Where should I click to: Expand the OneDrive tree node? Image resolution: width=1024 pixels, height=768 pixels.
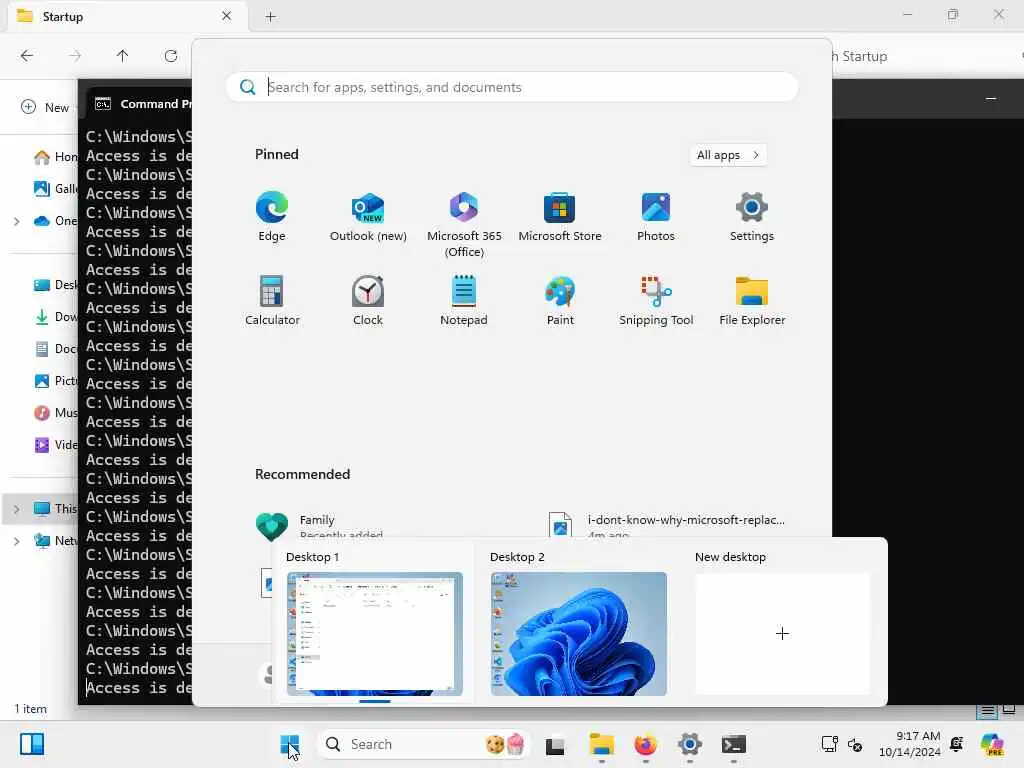pos(16,221)
